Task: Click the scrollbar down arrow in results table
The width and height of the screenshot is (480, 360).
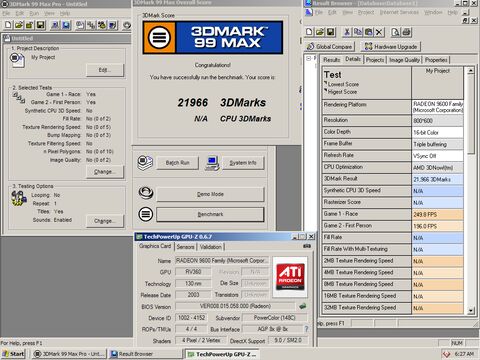Action: [470, 310]
